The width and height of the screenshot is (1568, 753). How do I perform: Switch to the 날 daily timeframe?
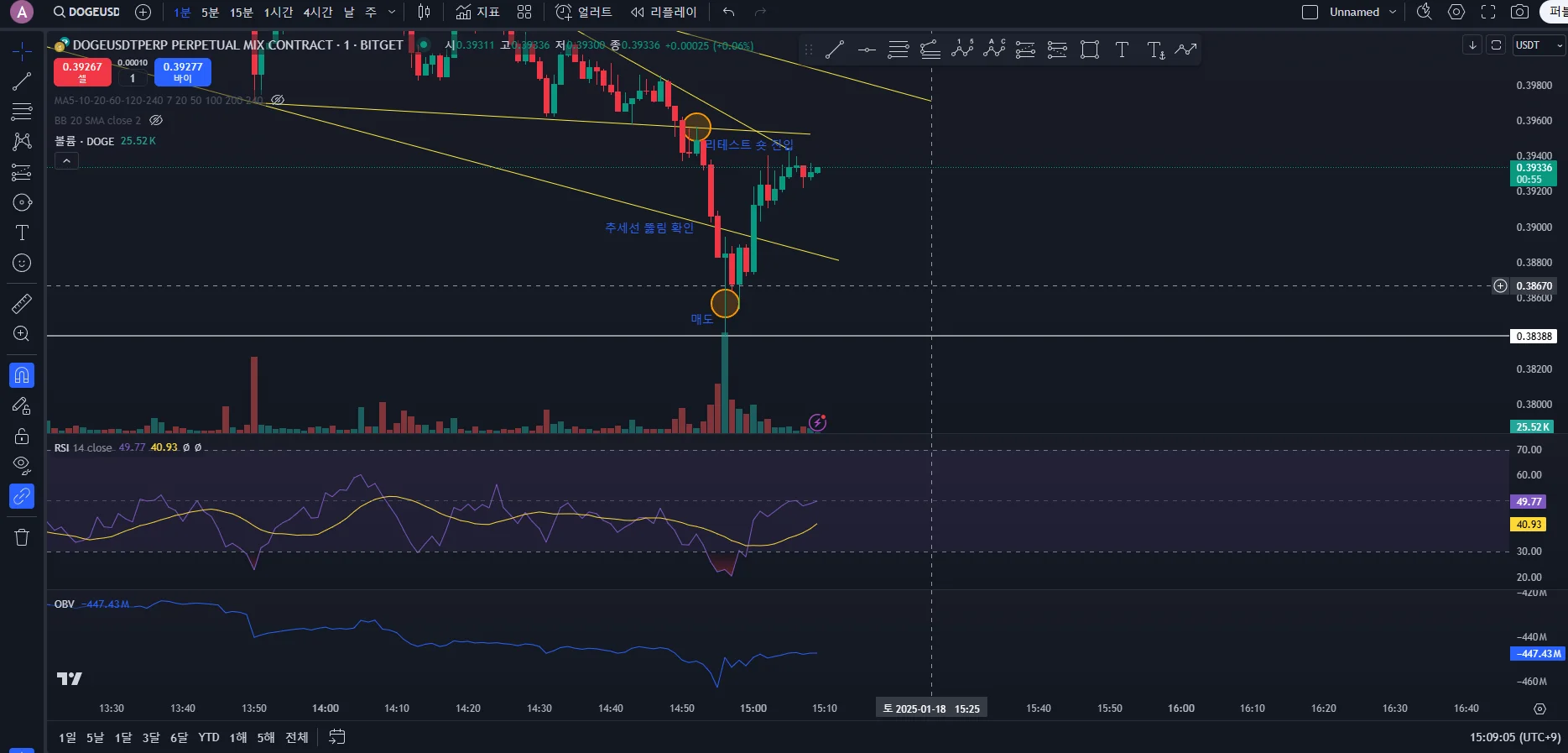[349, 12]
